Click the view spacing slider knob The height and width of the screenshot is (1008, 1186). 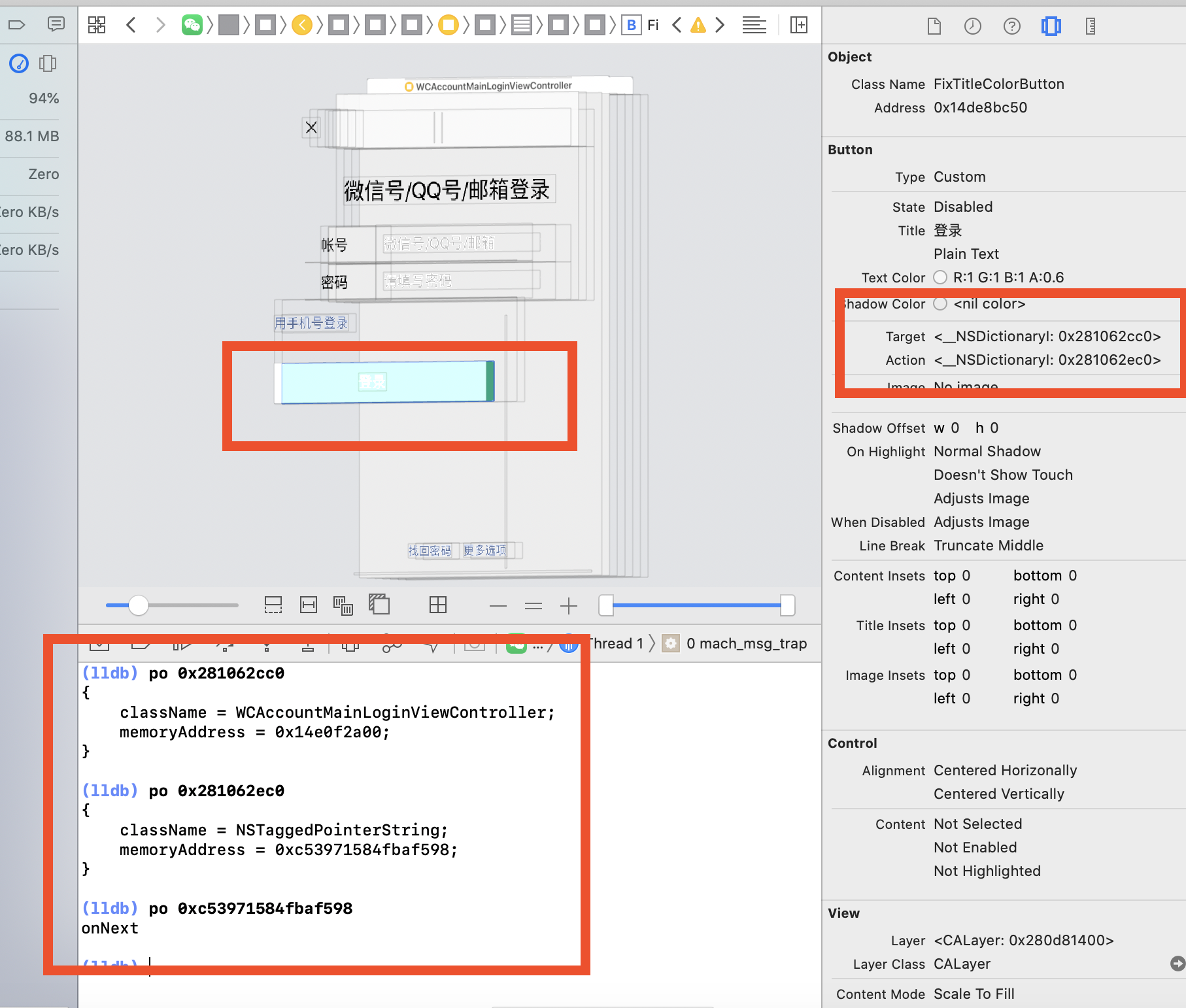point(139,605)
